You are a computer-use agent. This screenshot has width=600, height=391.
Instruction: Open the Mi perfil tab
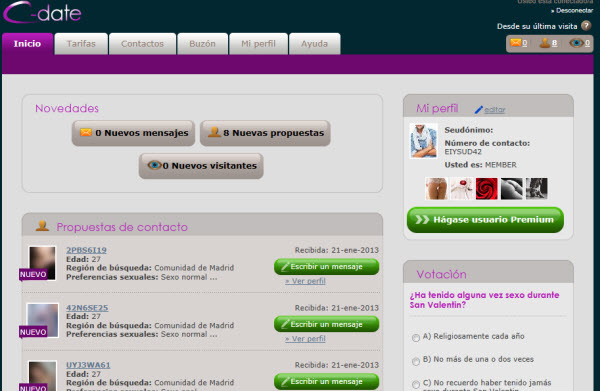(258, 44)
